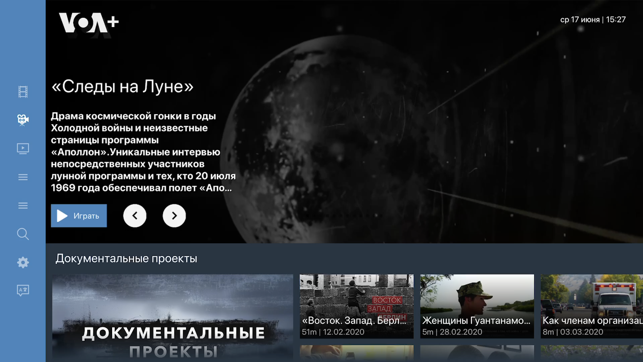This screenshot has width=643, height=362.
Task: Open the TV screen play icon
Action: click(23, 148)
